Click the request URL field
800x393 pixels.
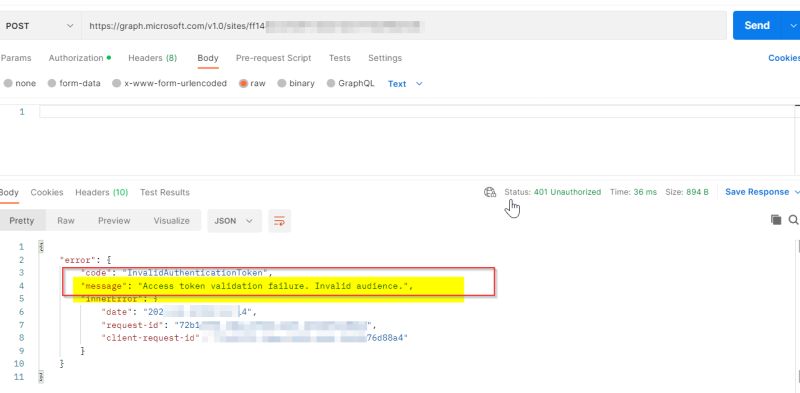tap(404, 26)
